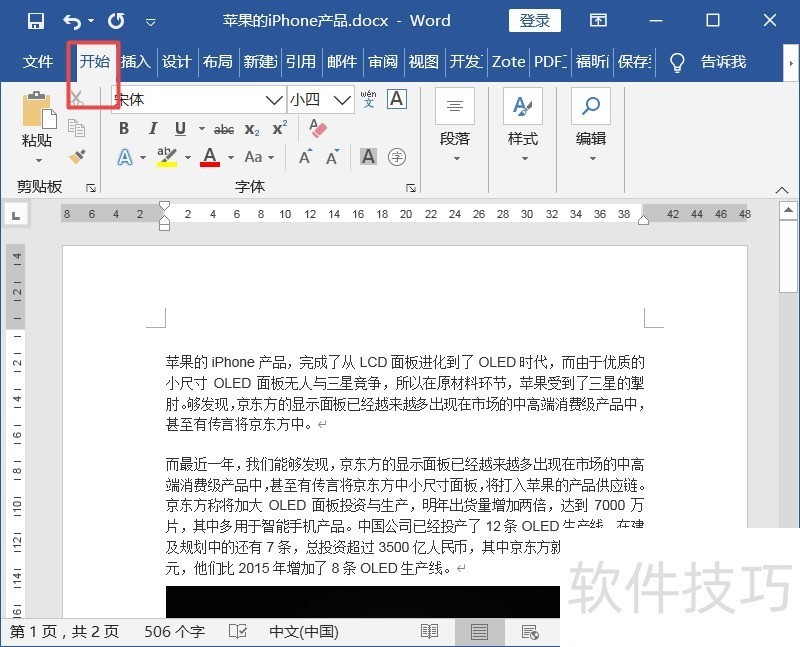This screenshot has height=647, width=800.
Task: Expand the 小四 font size dropdown
Action: [x=342, y=99]
